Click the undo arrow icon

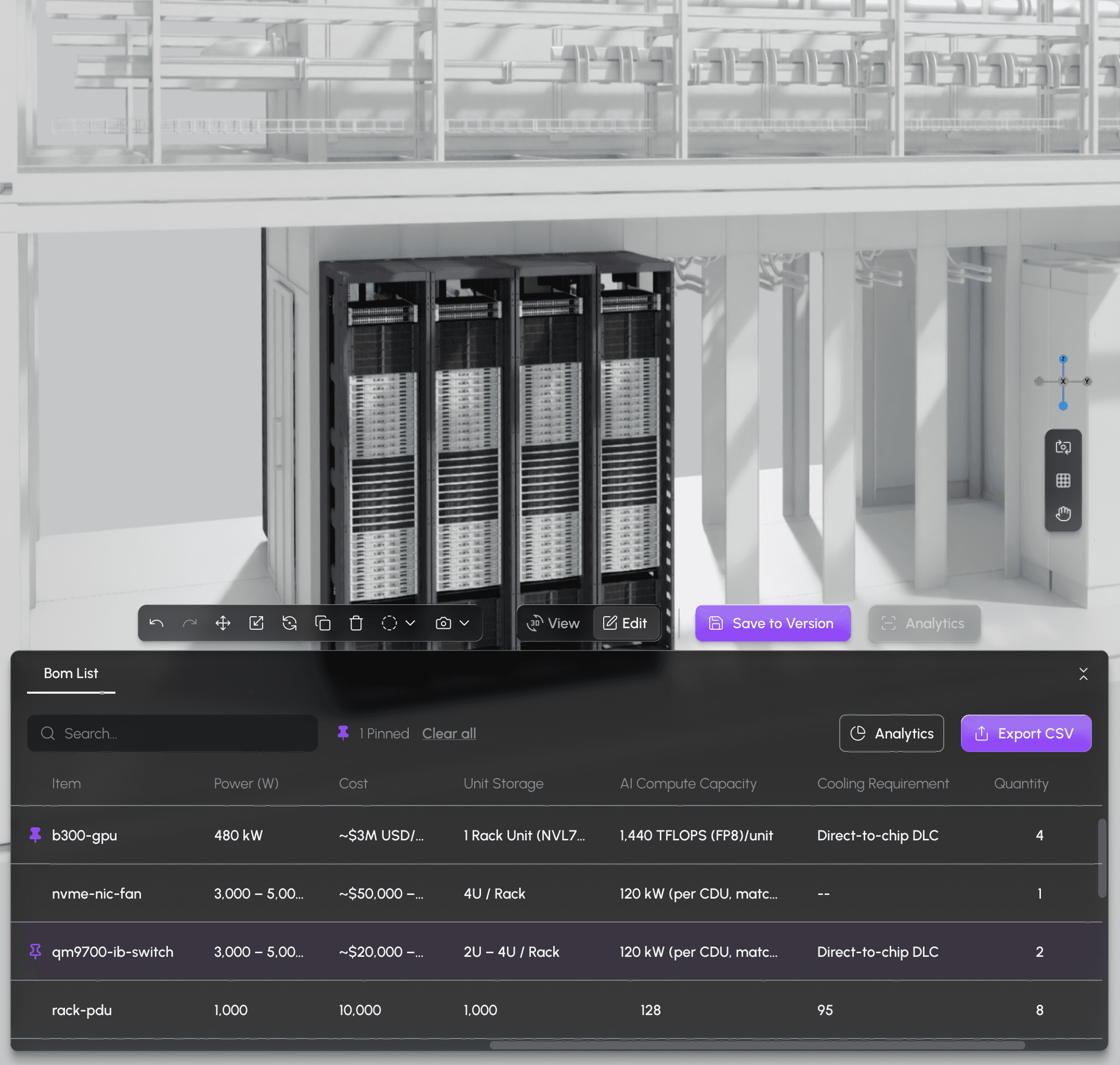157,624
